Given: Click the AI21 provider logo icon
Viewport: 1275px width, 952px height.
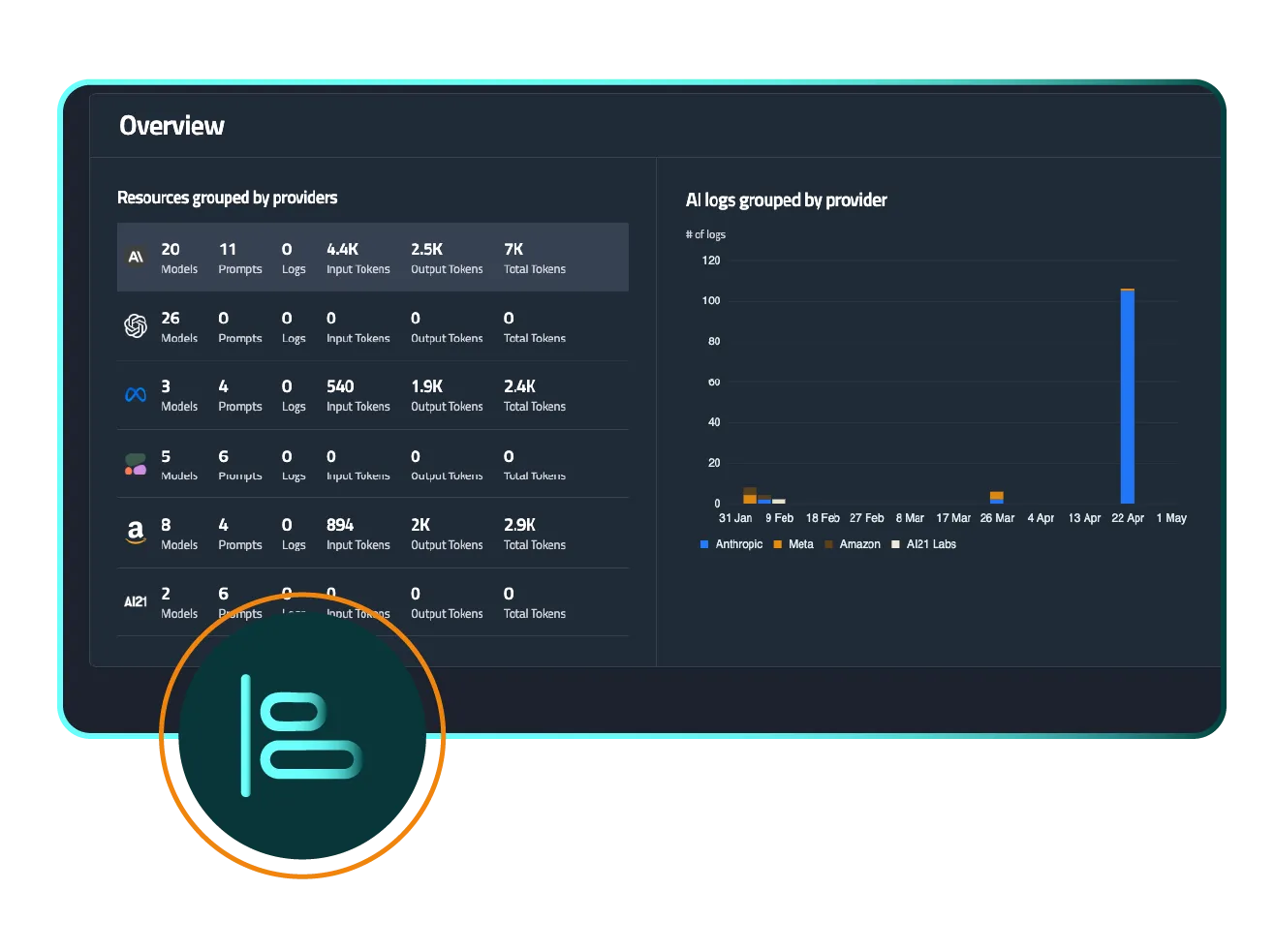Looking at the screenshot, I should 136,601.
